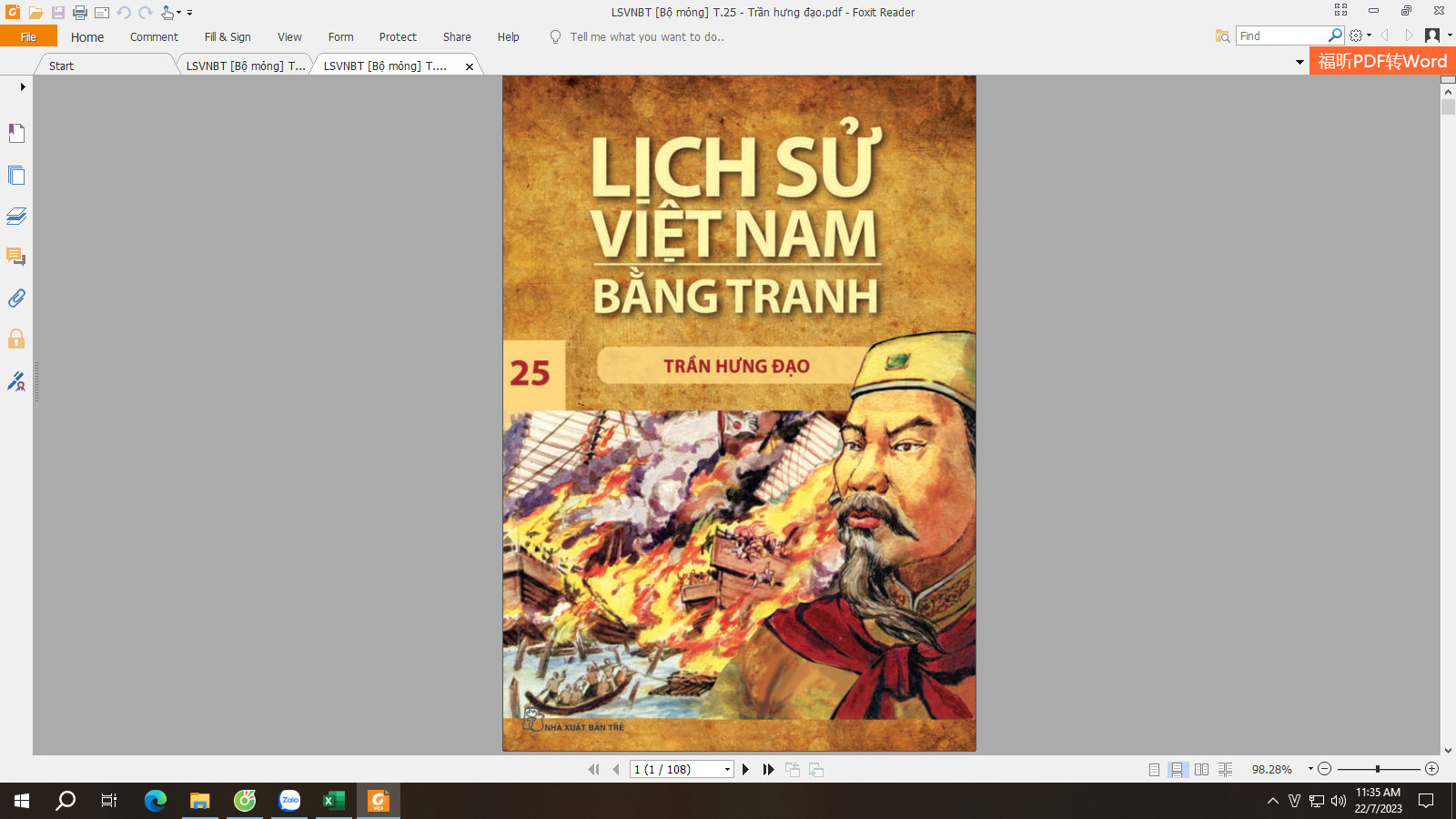1456x819 pixels.
Task: Show hidden system tray icons
Action: click(x=1273, y=801)
